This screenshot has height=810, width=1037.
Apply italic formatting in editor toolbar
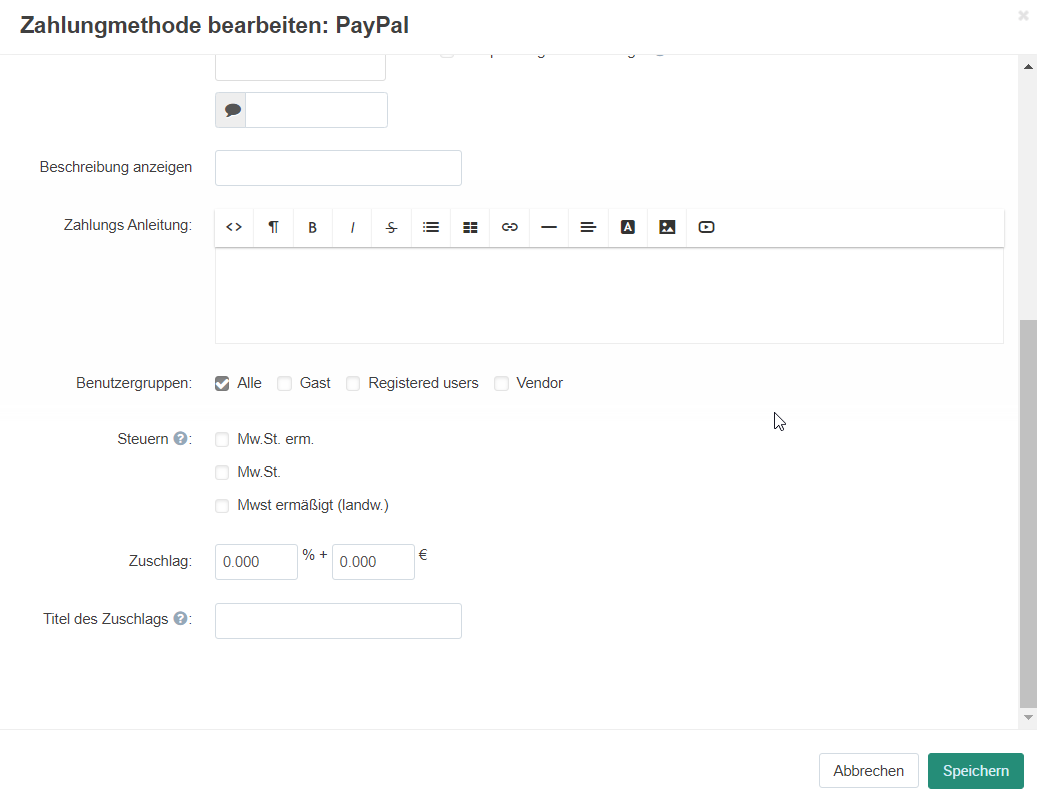352,227
